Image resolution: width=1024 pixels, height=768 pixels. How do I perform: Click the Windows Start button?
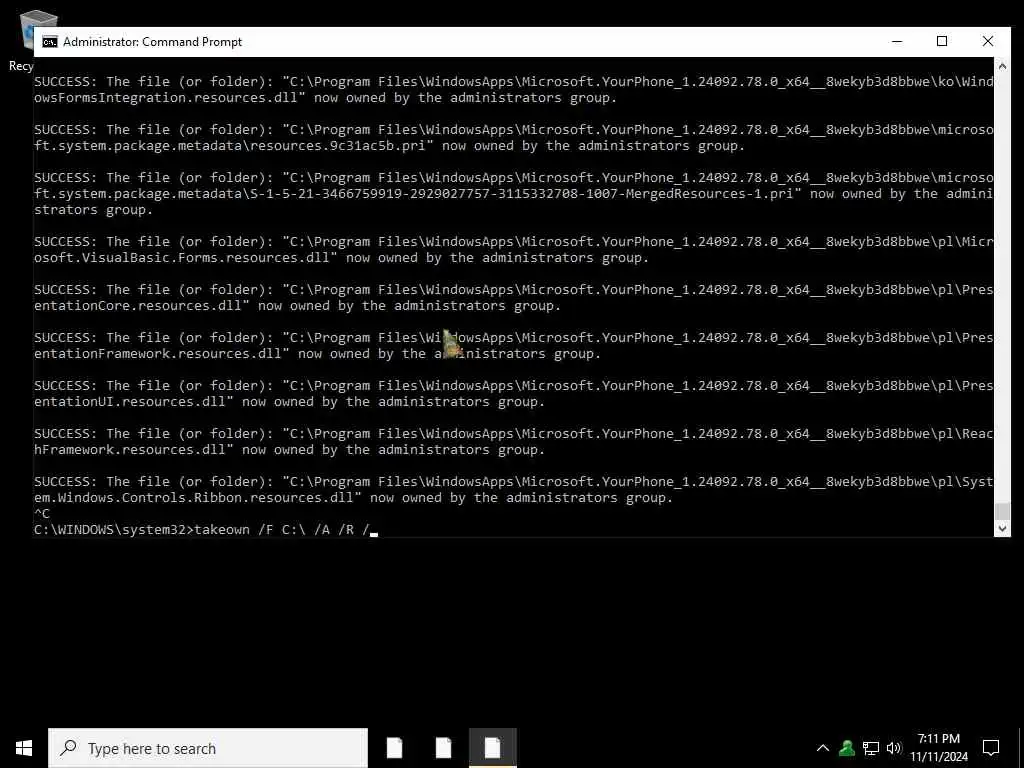coord(24,748)
